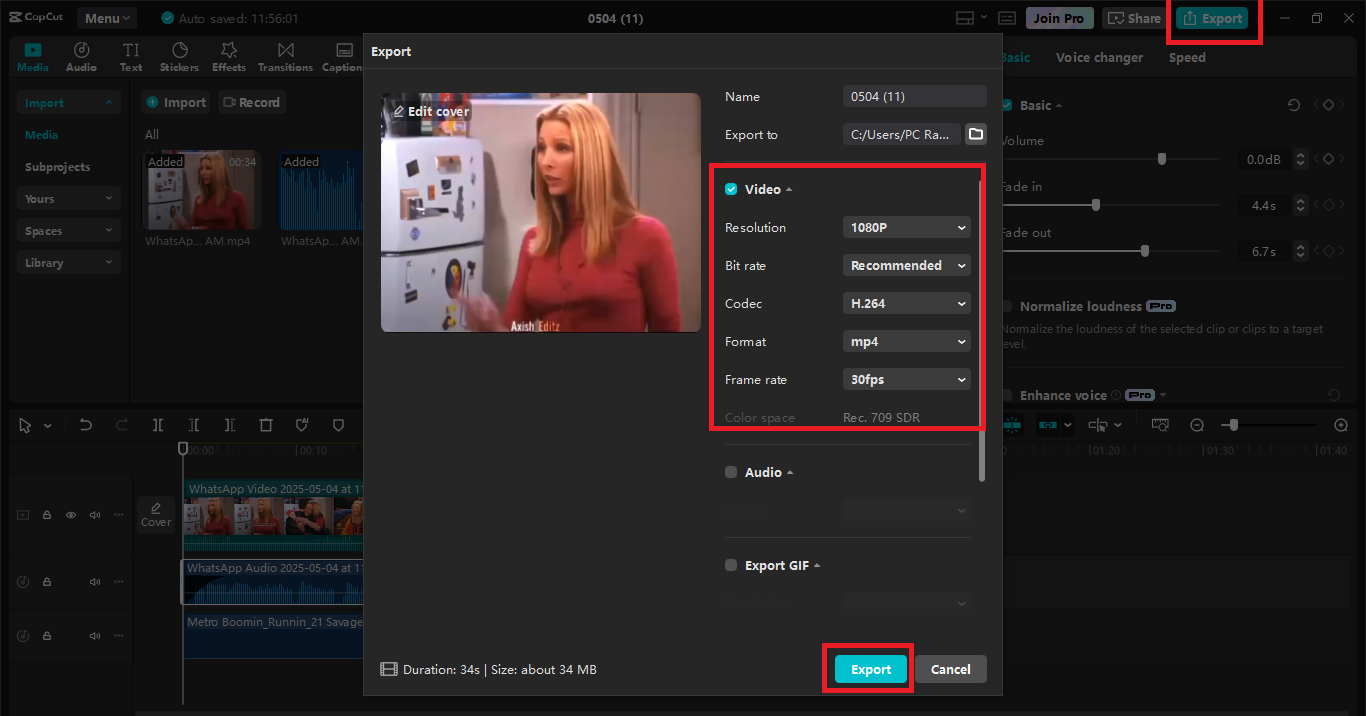This screenshot has width=1366, height=716.
Task: Open the layout options dropdown in title bar
Action: tap(970, 18)
